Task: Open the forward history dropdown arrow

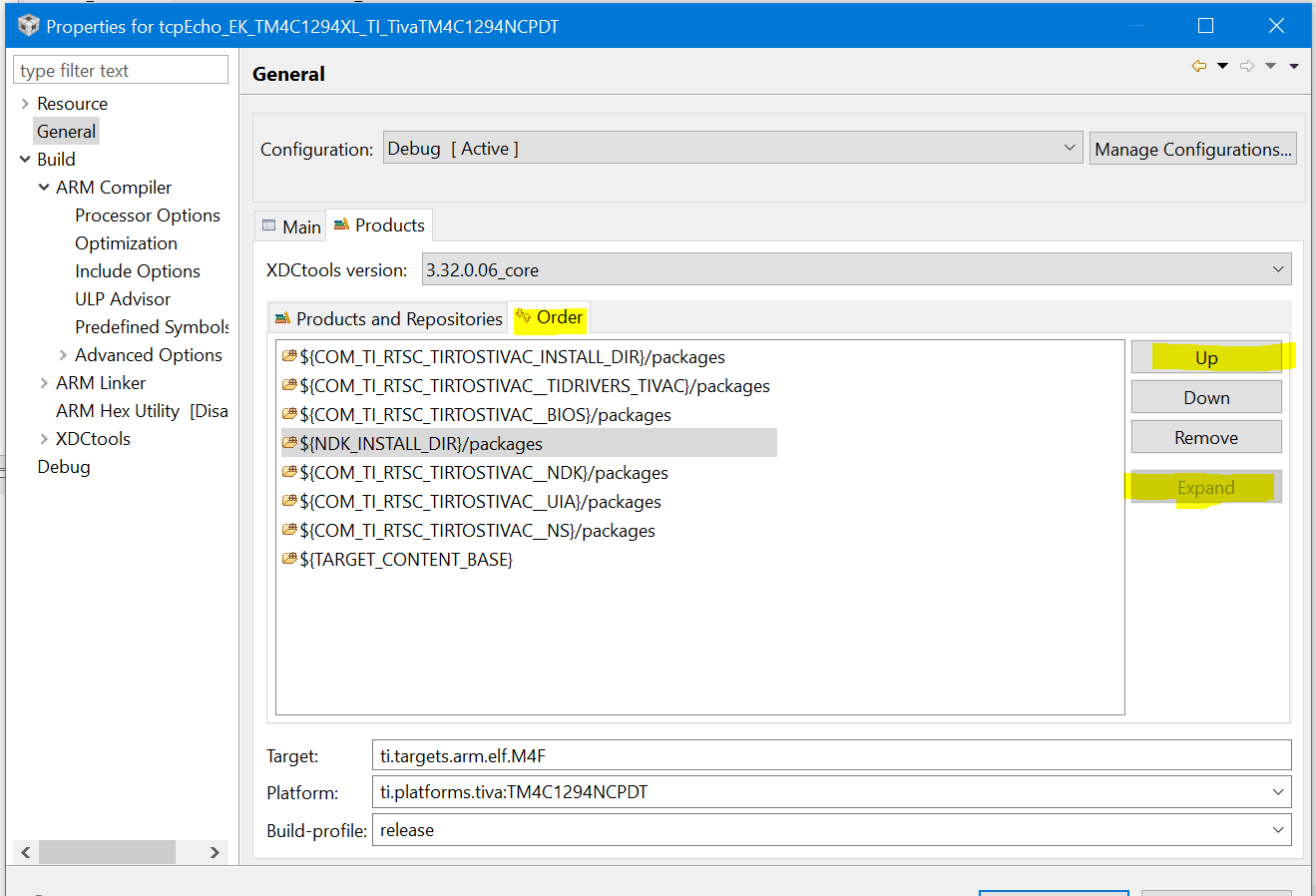Action: coord(1270,66)
